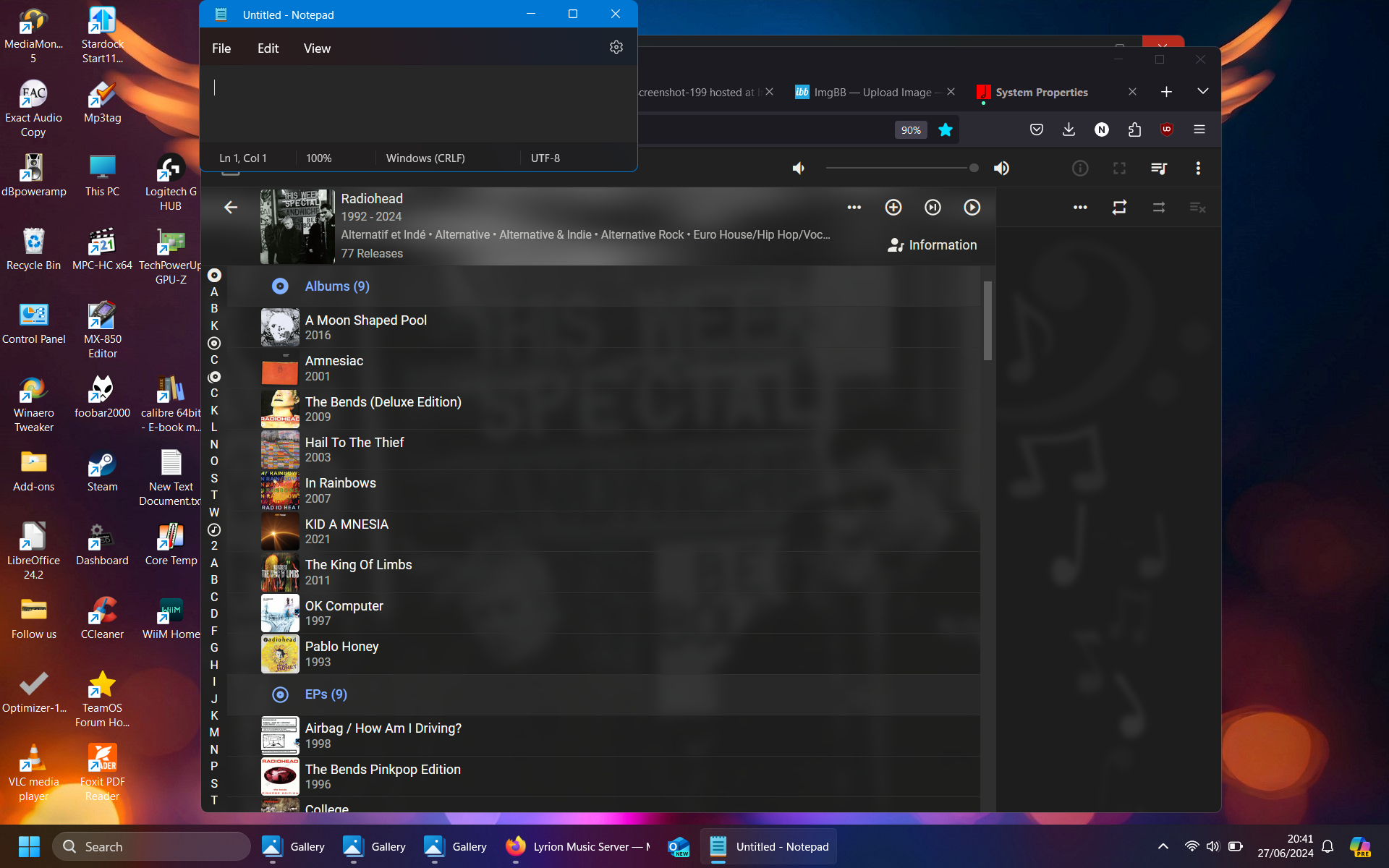The image size is (1389, 868).
Task: Open the main three-dot vertical menu
Action: [1198, 169]
